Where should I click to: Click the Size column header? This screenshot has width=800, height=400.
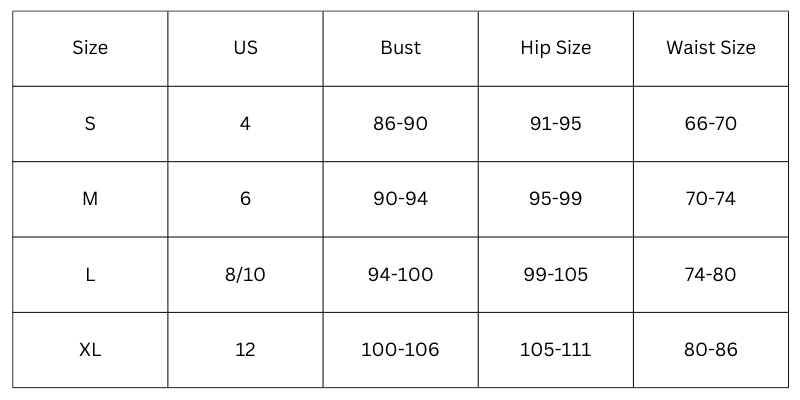(90, 48)
